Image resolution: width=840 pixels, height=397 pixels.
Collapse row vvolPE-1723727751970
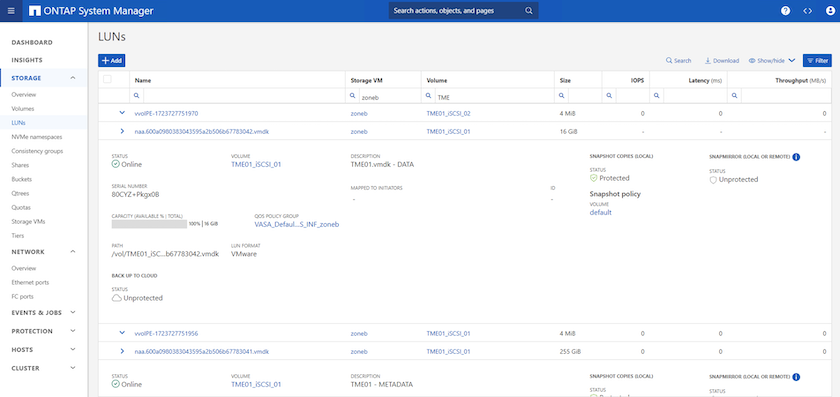pos(122,113)
